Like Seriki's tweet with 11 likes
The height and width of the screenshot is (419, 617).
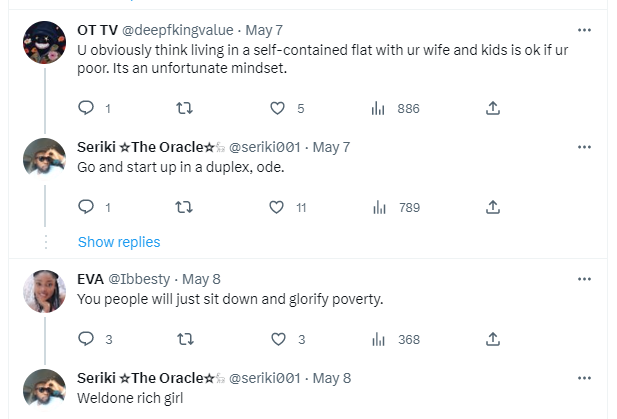pyautogui.click(x=277, y=207)
